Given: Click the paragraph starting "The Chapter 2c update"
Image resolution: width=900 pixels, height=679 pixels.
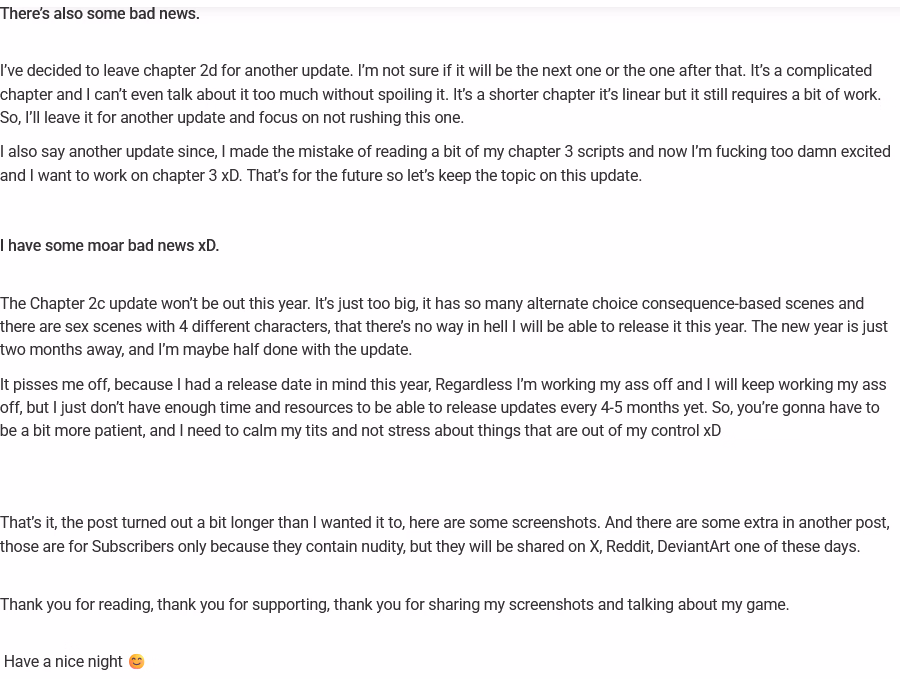Looking at the screenshot, I should [x=443, y=326].
